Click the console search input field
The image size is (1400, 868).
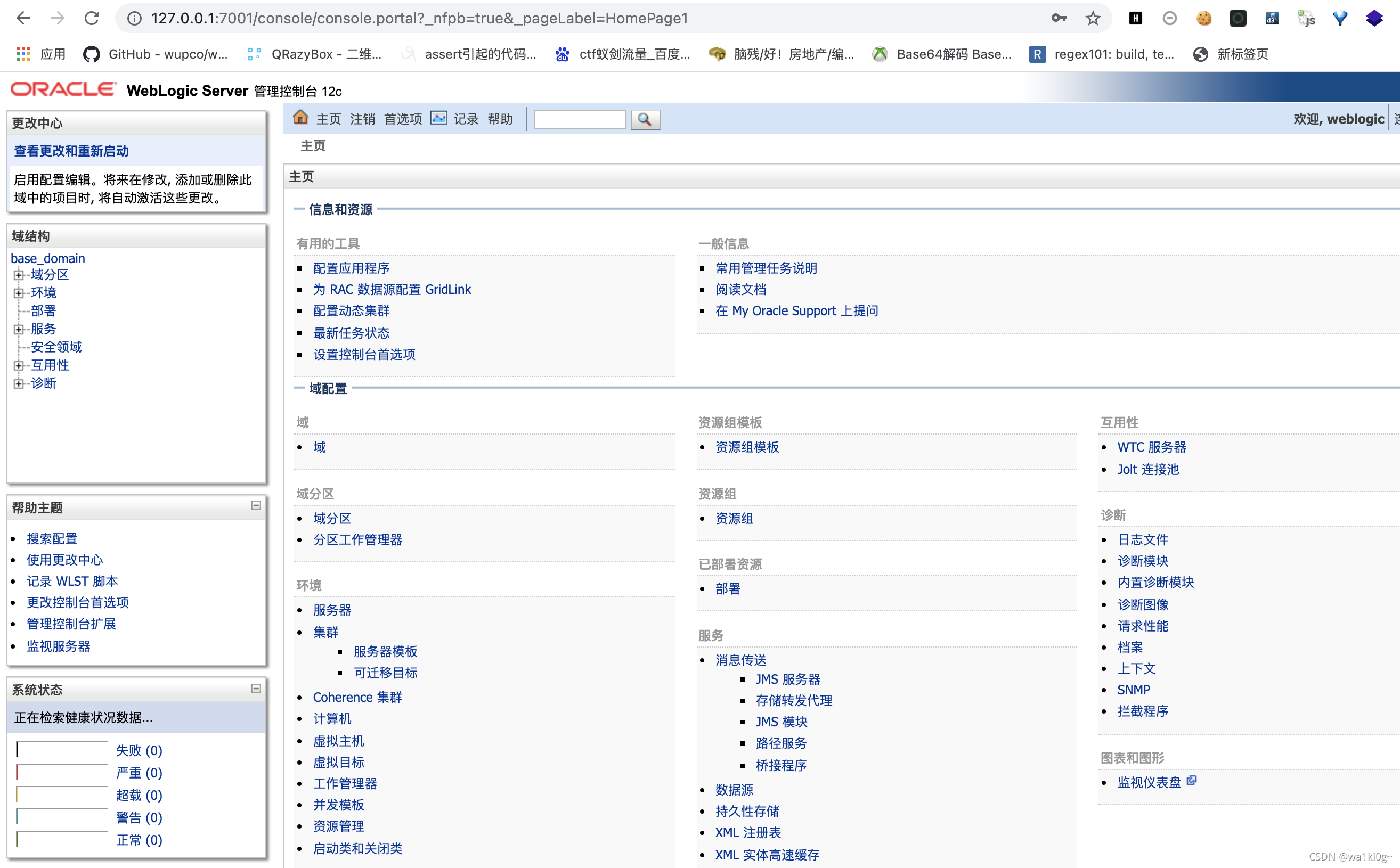[x=580, y=119]
